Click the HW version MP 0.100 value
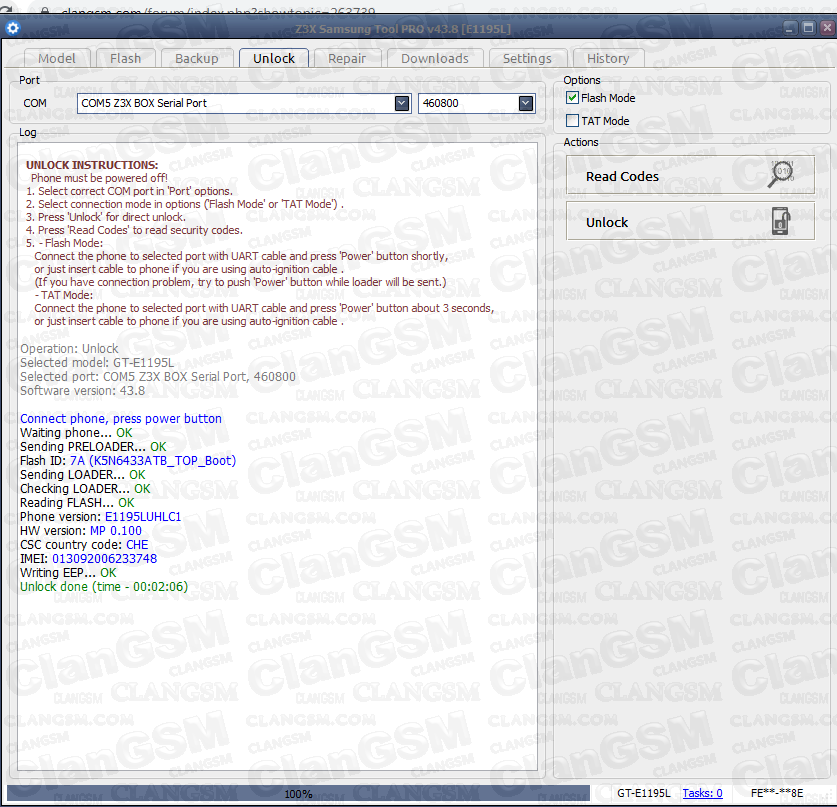Image resolution: width=837 pixels, height=807 pixels. 116,531
